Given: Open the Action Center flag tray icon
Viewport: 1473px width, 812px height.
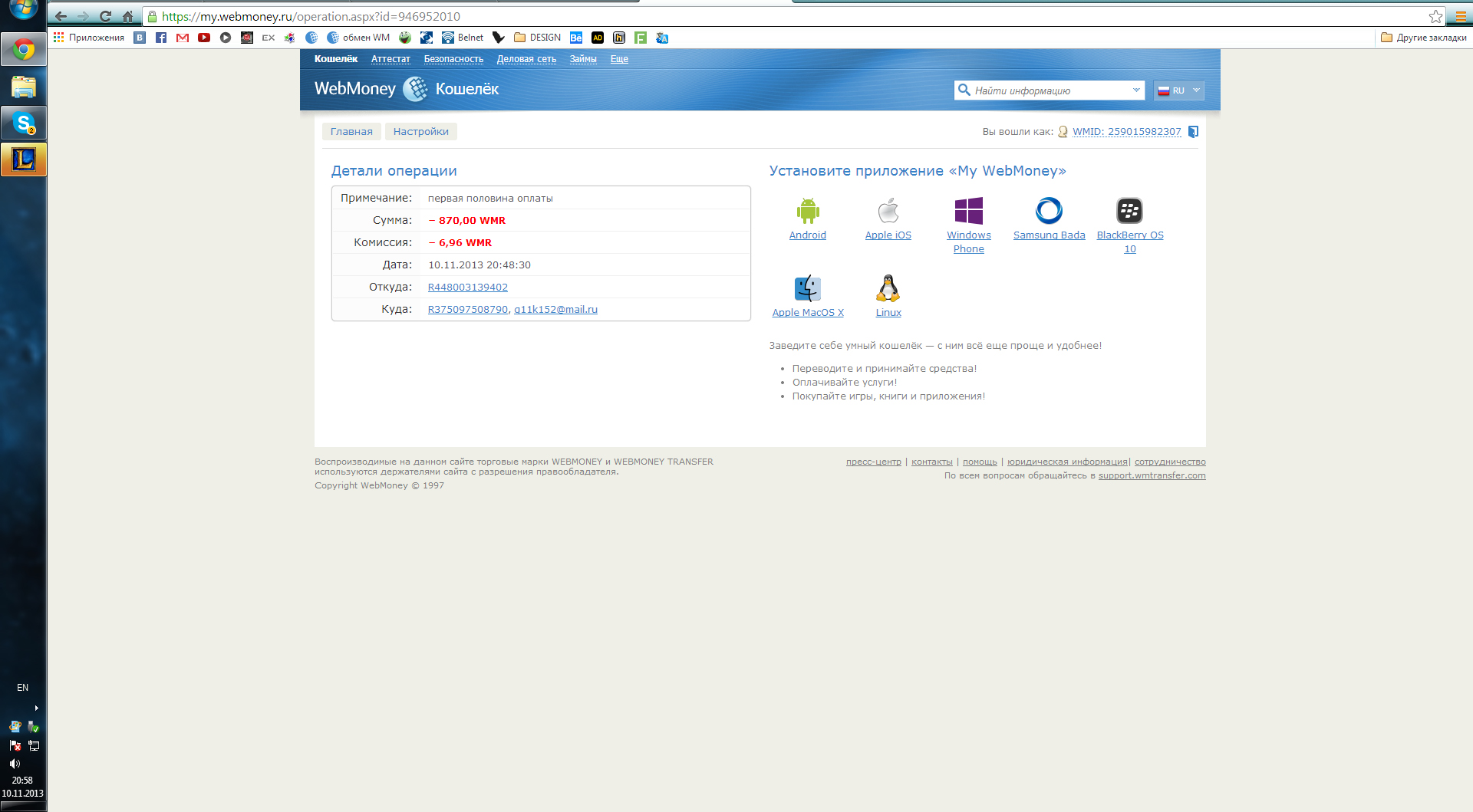Looking at the screenshot, I should coord(15,745).
